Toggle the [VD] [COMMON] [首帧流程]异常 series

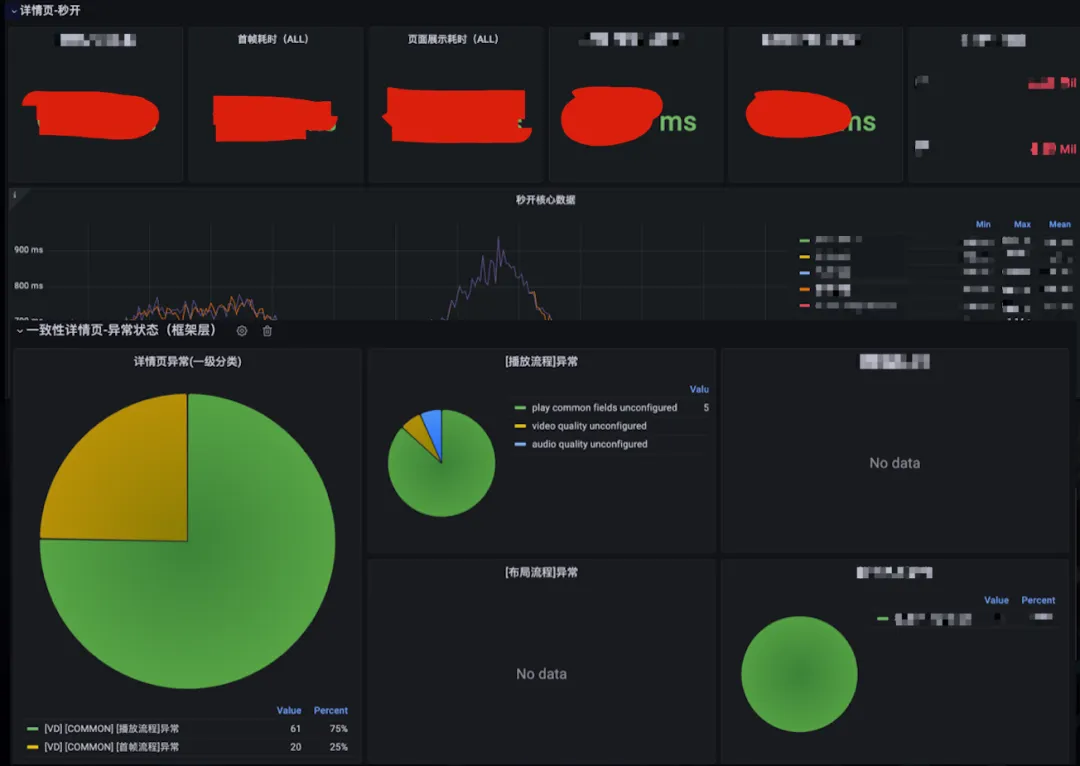coord(112,747)
